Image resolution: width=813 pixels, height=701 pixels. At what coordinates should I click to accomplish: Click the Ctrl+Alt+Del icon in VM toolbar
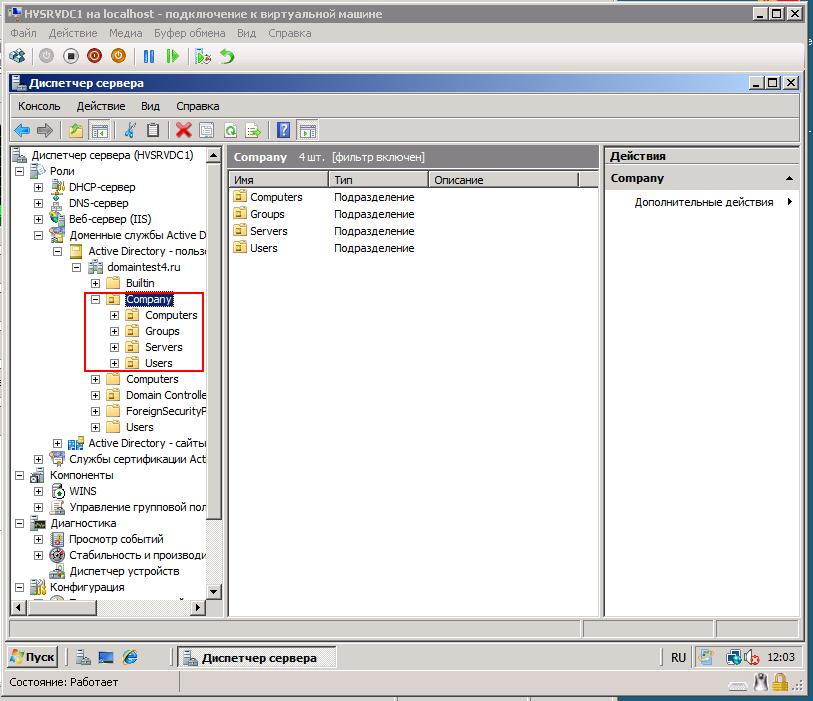click(x=17, y=56)
